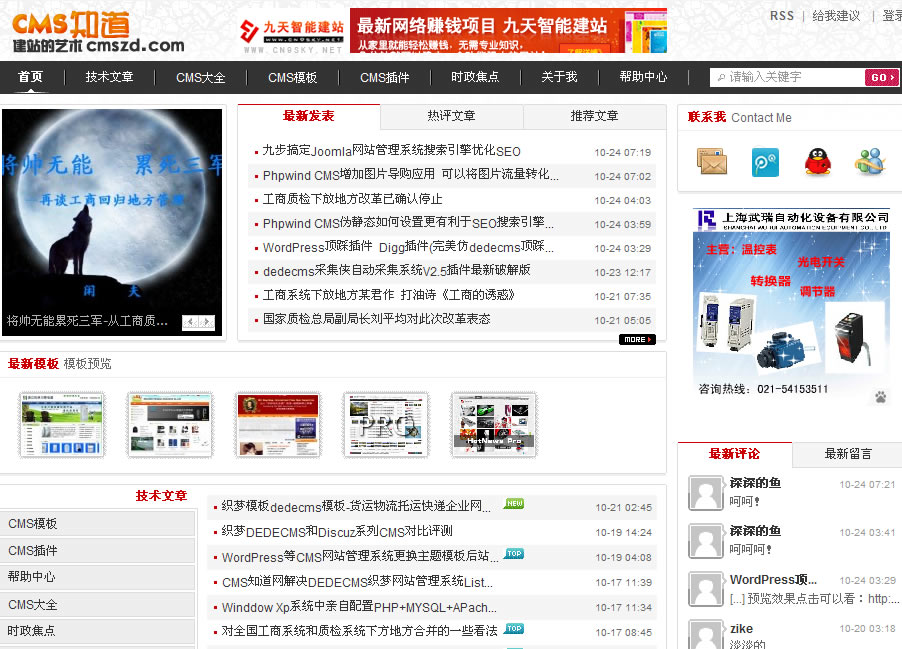This screenshot has height=649, width=902.
Task: Click the avatar beside the 10-24 03:41 comment
Action: click(705, 541)
